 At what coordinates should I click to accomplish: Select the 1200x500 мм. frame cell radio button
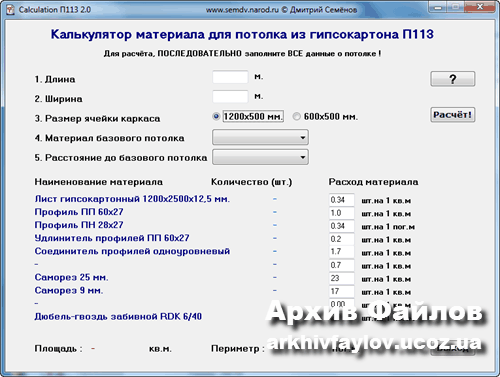click(x=216, y=116)
